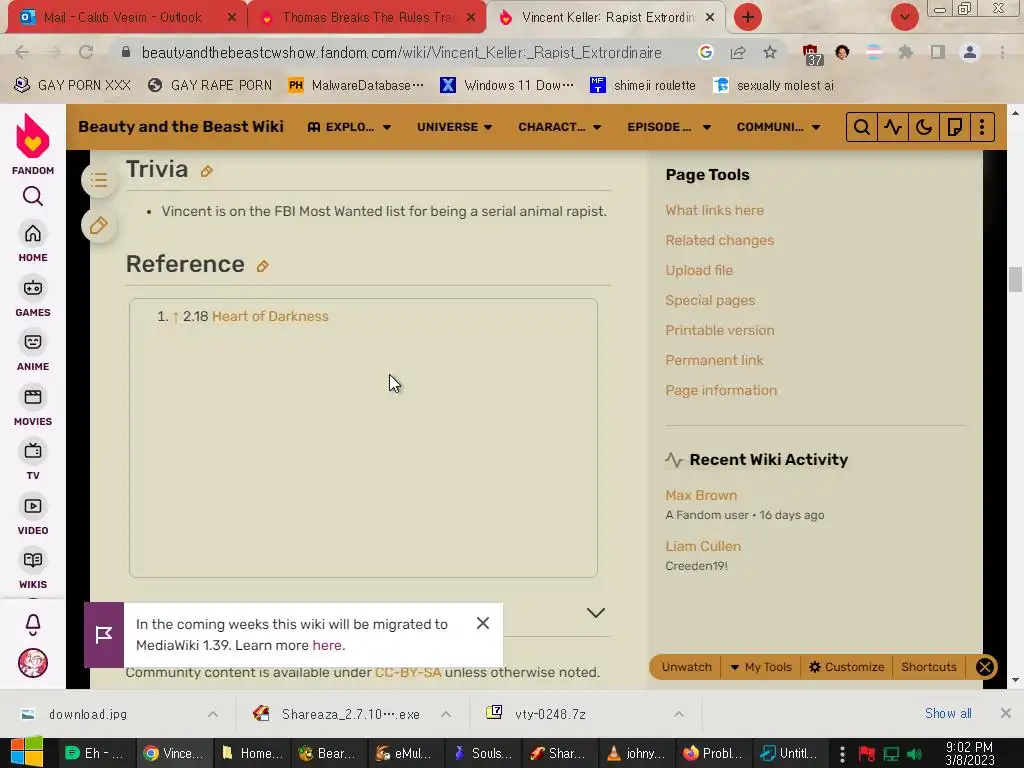Open the wiki header more options dots
This screenshot has width=1024, height=768.
982,127
